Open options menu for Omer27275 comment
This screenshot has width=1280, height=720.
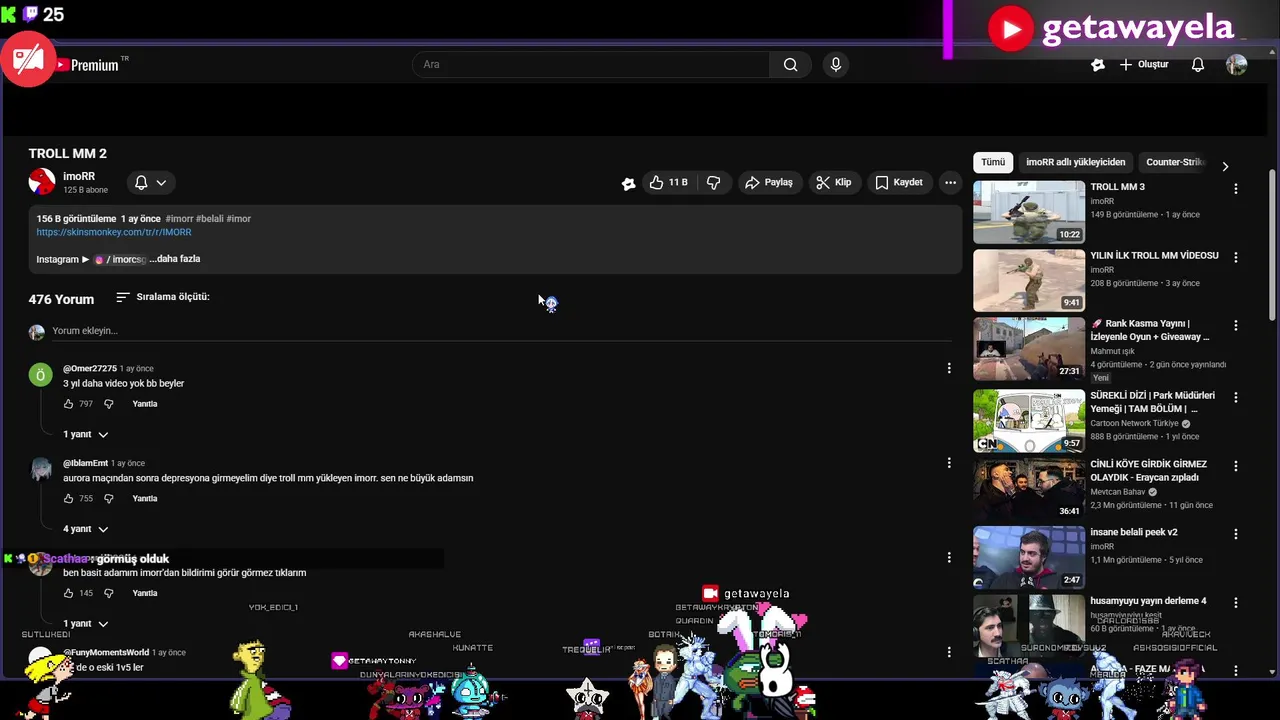[949, 368]
